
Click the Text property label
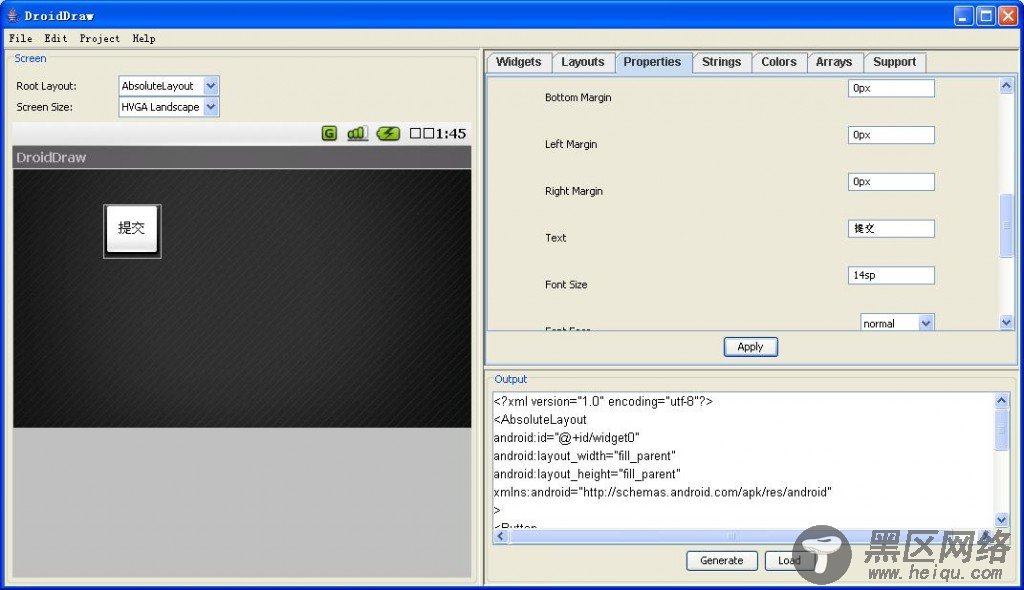coord(556,238)
